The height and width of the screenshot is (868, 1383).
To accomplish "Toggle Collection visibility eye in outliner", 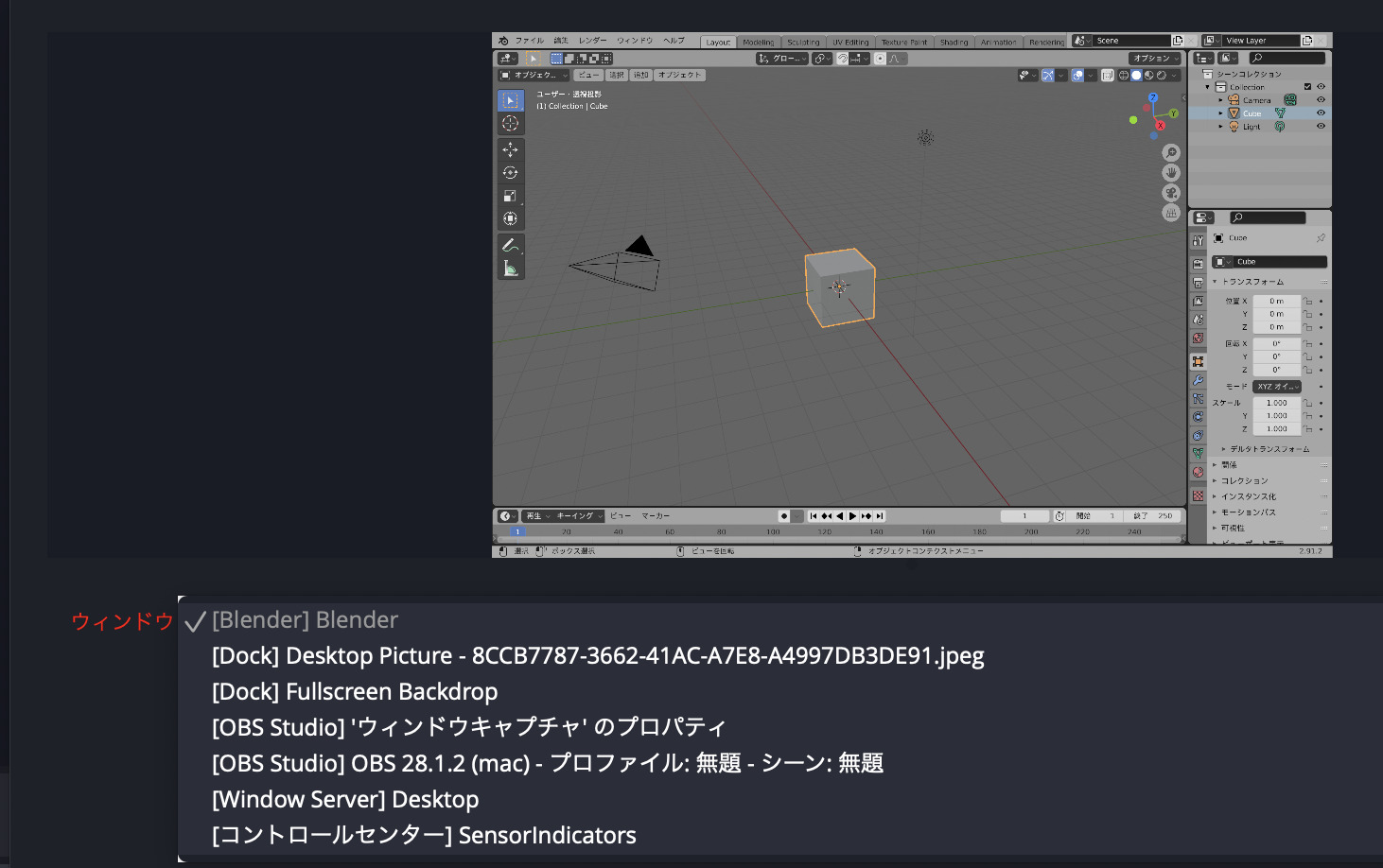I will [1322, 87].
